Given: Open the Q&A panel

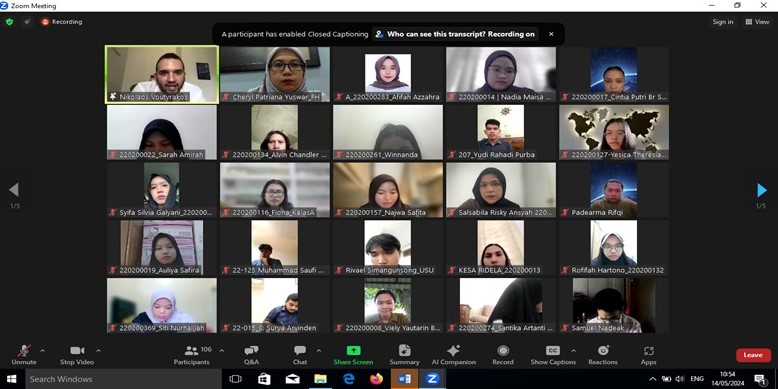Looking at the screenshot, I should pyautogui.click(x=251, y=355).
